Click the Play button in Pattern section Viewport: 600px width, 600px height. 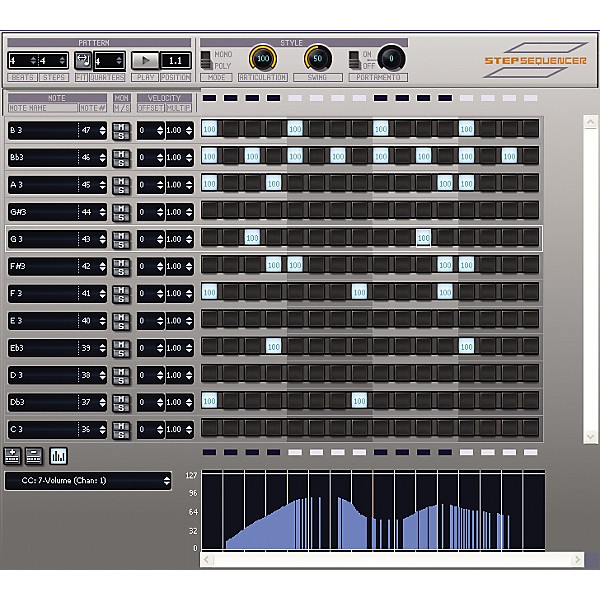[x=145, y=60]
